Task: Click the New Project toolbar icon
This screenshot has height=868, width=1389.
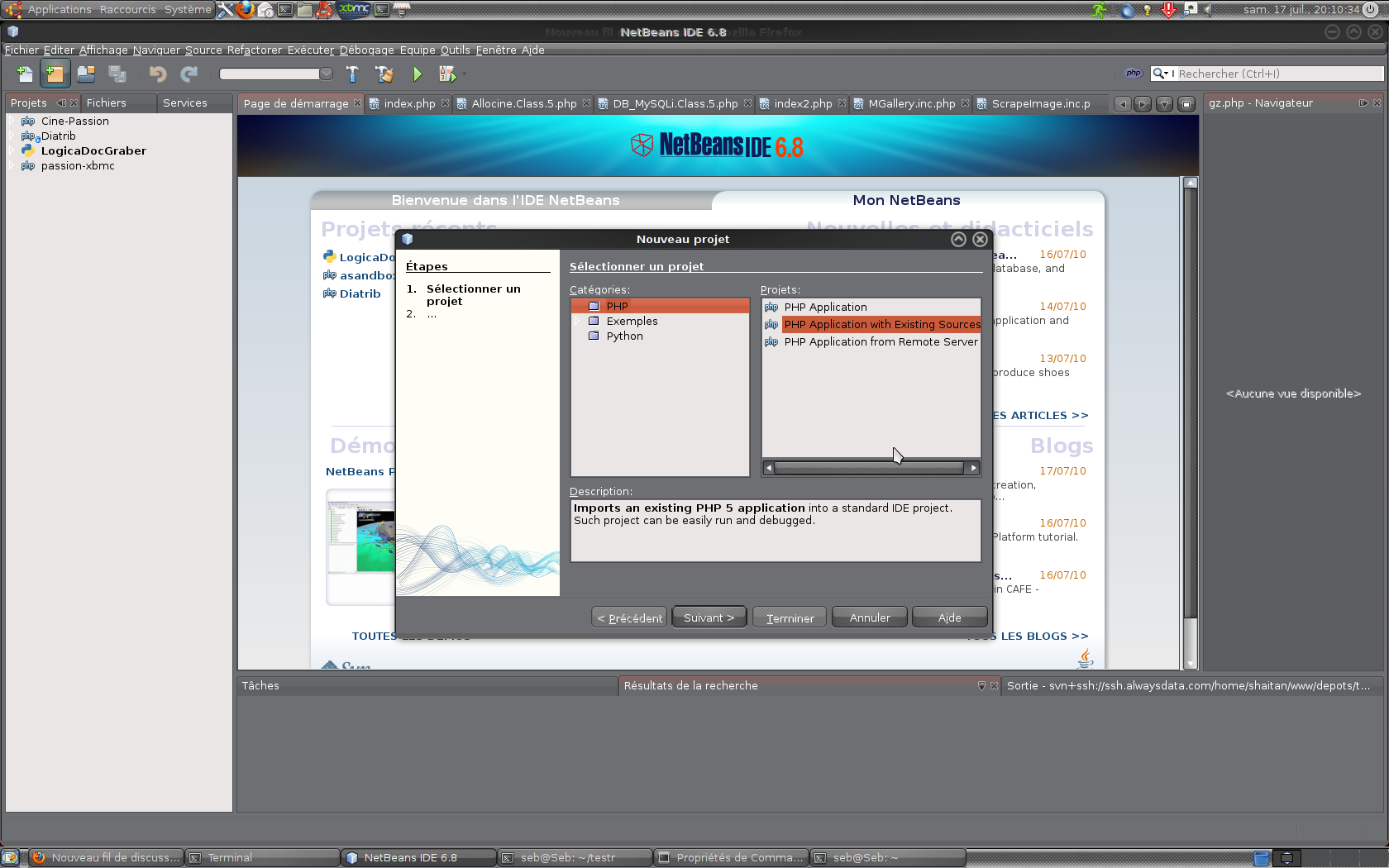Action: tap(55, 74)
